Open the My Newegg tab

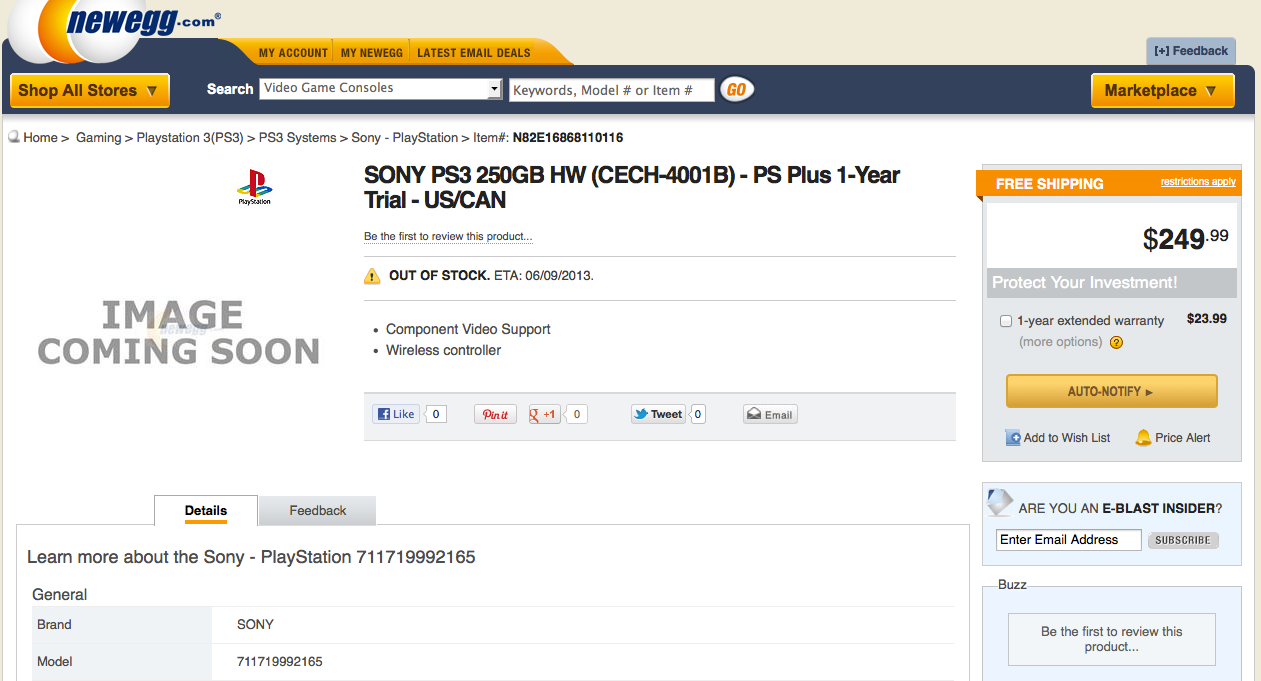(372, 53)
